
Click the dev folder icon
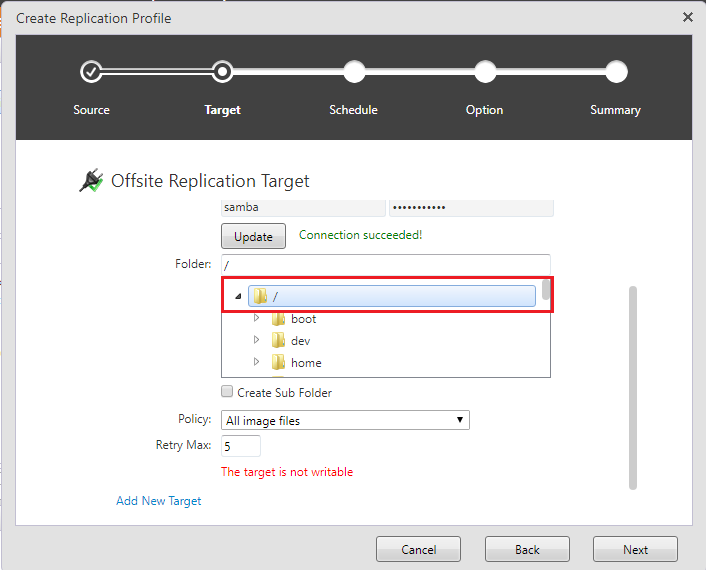point(278,340)
